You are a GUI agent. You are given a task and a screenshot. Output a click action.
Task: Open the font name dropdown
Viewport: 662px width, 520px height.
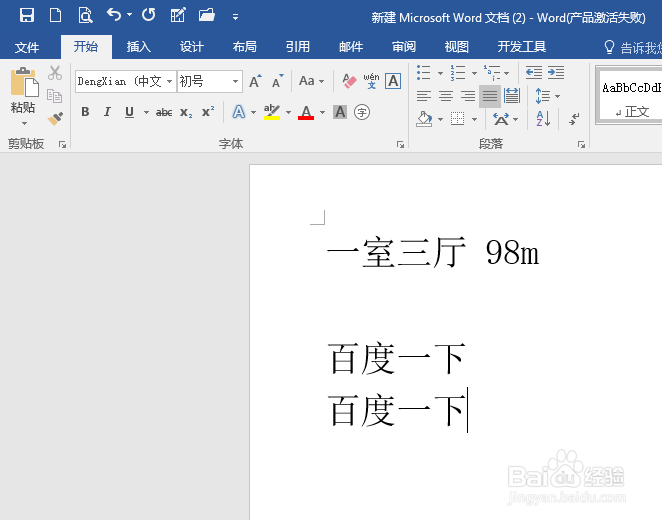[169, 81]
